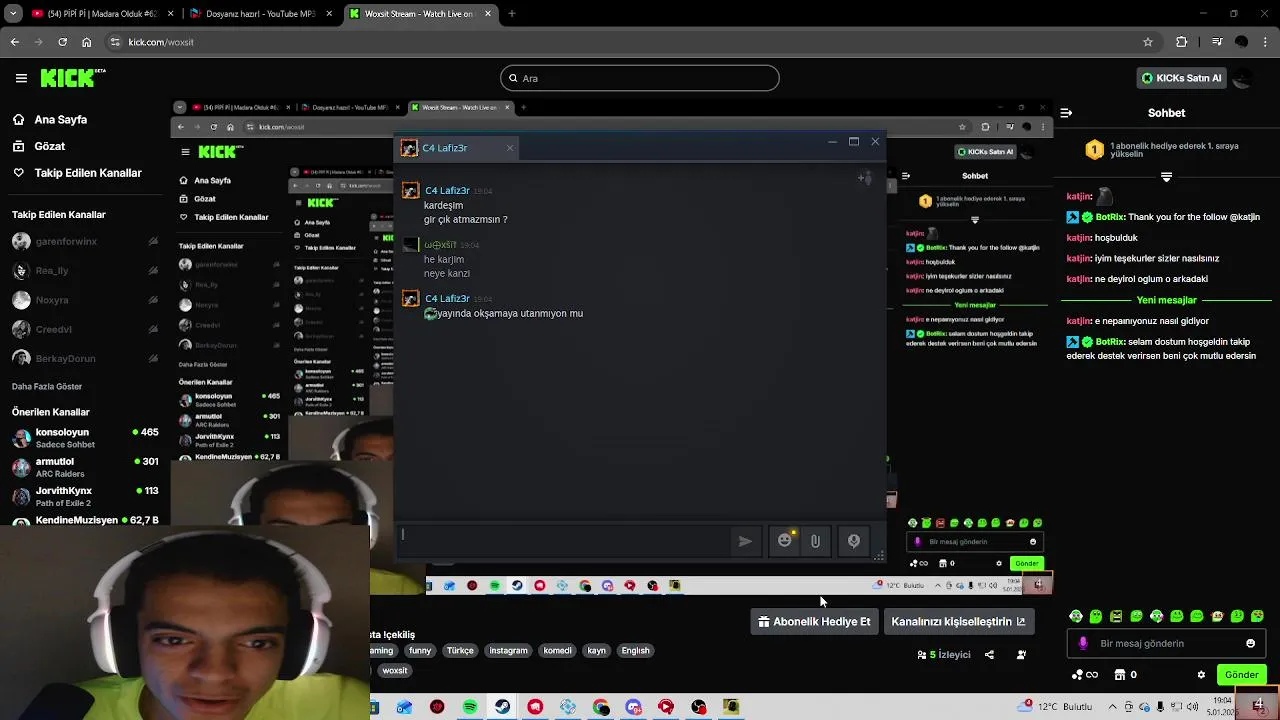Open Spotify from the taskbar
1280x720 pixels.
tap(470, 707)
